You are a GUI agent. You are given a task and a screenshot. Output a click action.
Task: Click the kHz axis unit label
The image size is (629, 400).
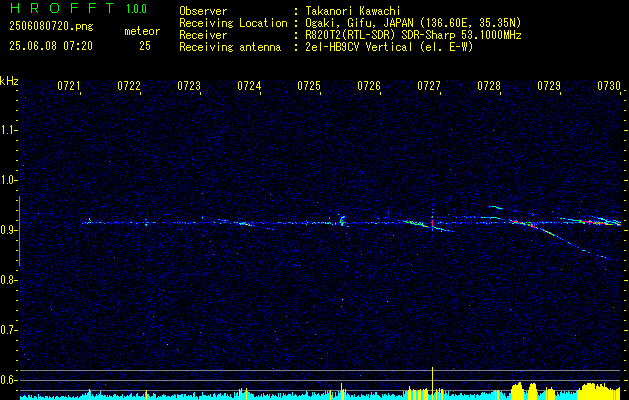point(9,81)
